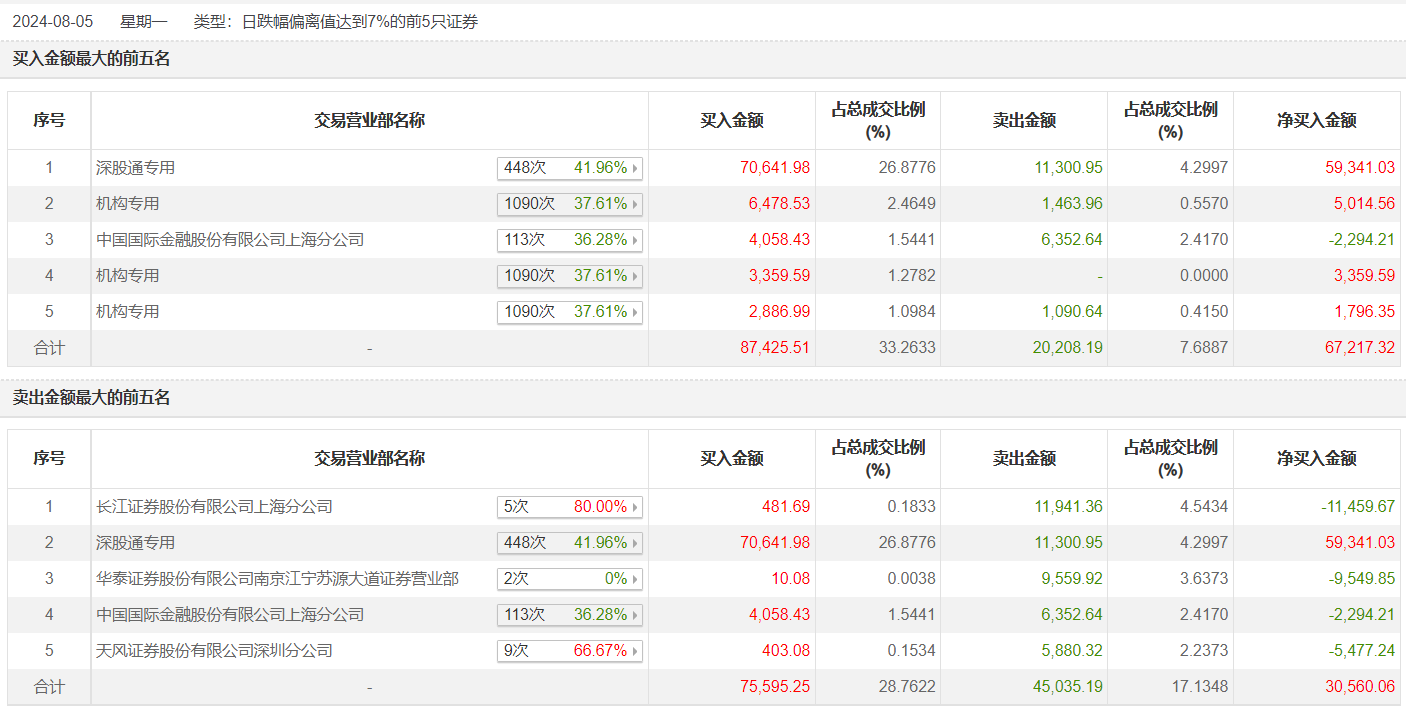Viewport: 1406px width, 710px height.
Task: Click 中国国际金融 上海分公司 in the buy table
Action: pyautogui.click(x=230, y=240)
